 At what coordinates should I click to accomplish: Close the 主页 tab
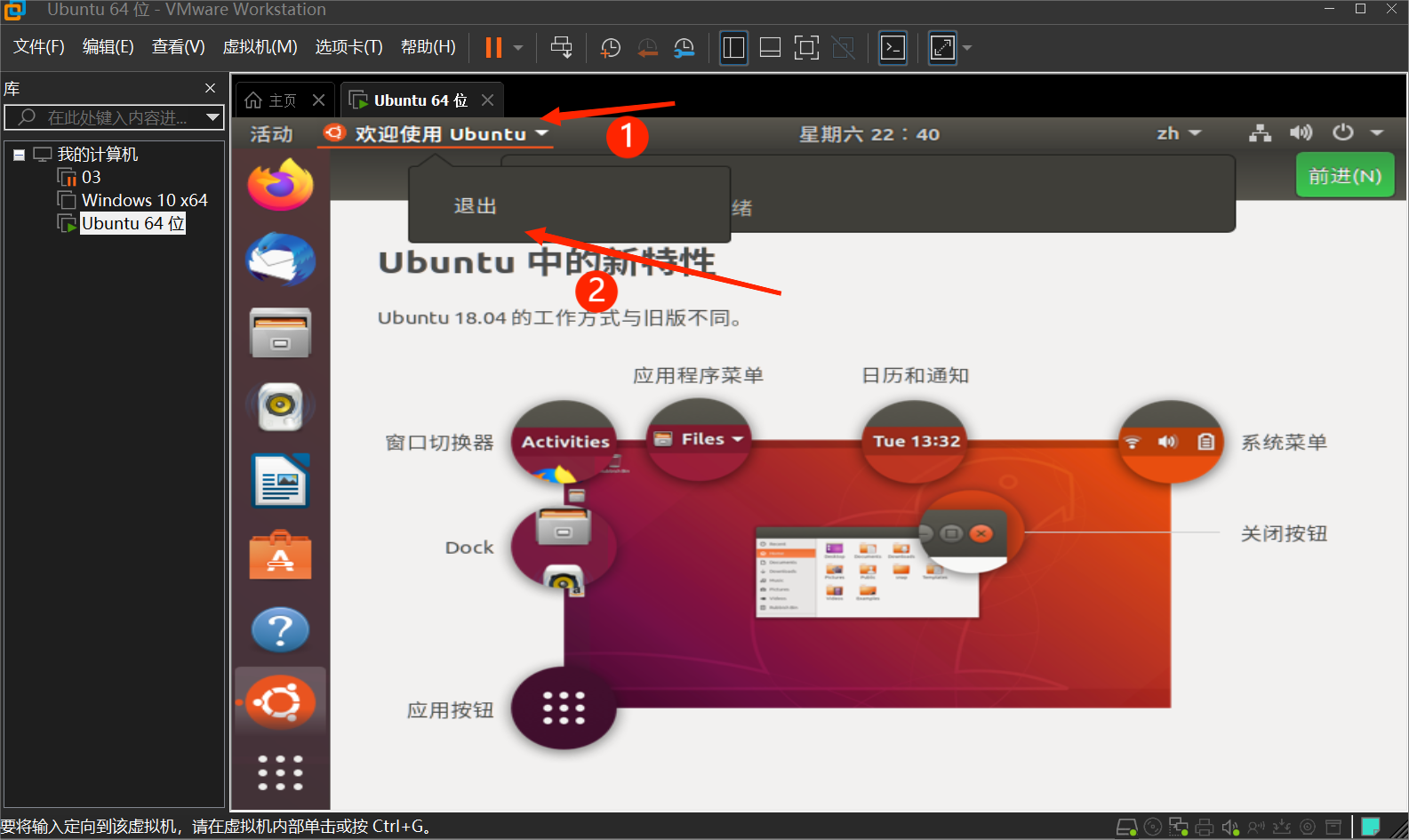(318, 100)
